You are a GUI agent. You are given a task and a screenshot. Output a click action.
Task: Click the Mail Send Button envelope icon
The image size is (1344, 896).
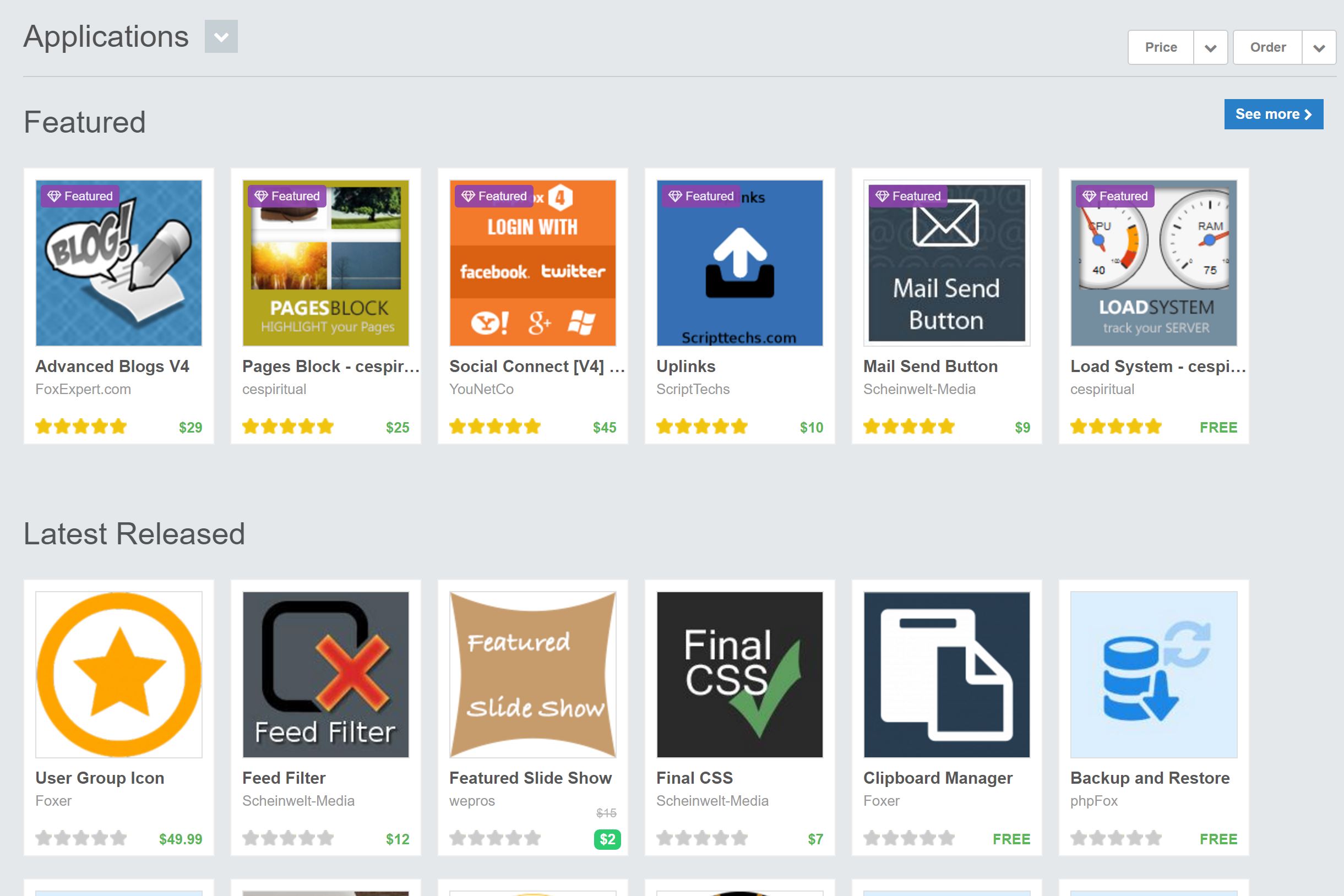point(946,264)
